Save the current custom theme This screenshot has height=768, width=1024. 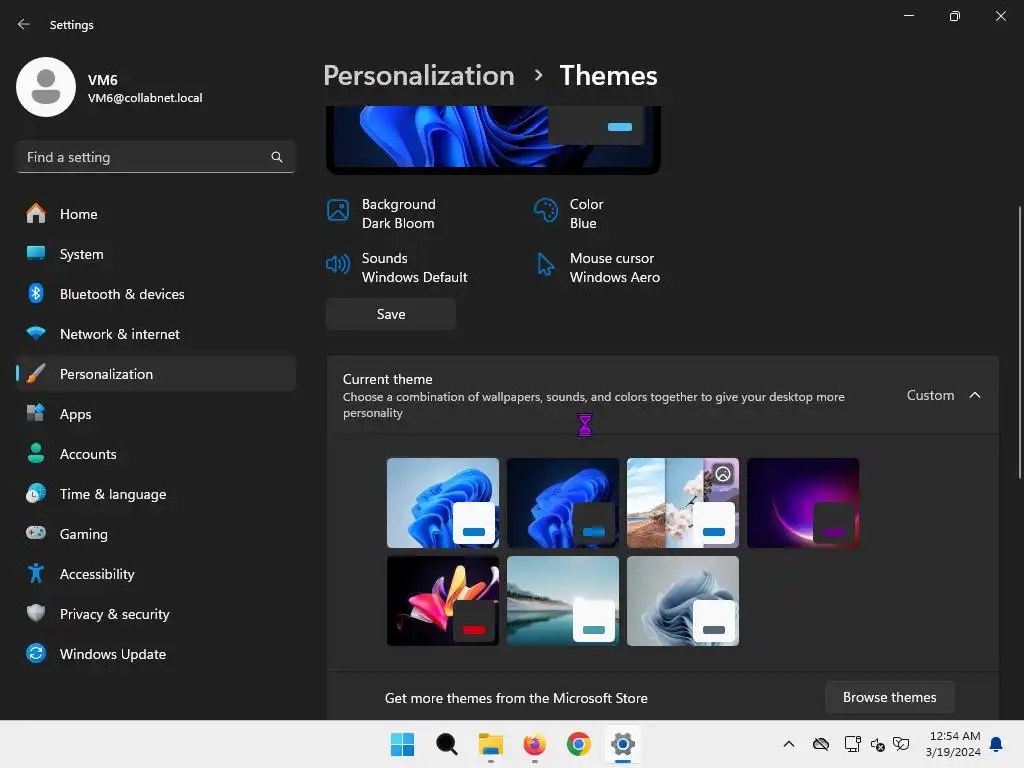tap(391, 314)
